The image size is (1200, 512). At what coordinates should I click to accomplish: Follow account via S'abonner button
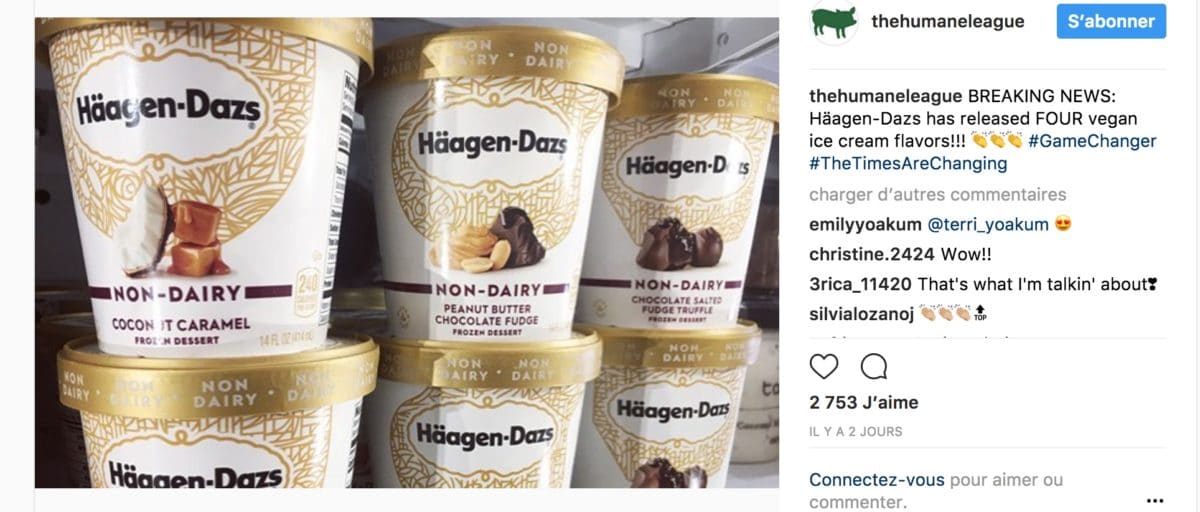[1111, 21]
